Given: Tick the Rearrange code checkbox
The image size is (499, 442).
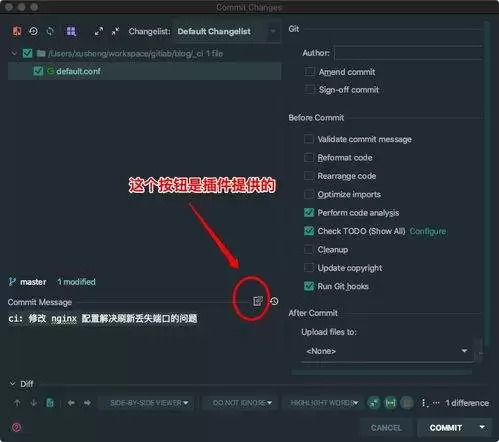Looking at the screenshot, I should click(x=309, y=176).
